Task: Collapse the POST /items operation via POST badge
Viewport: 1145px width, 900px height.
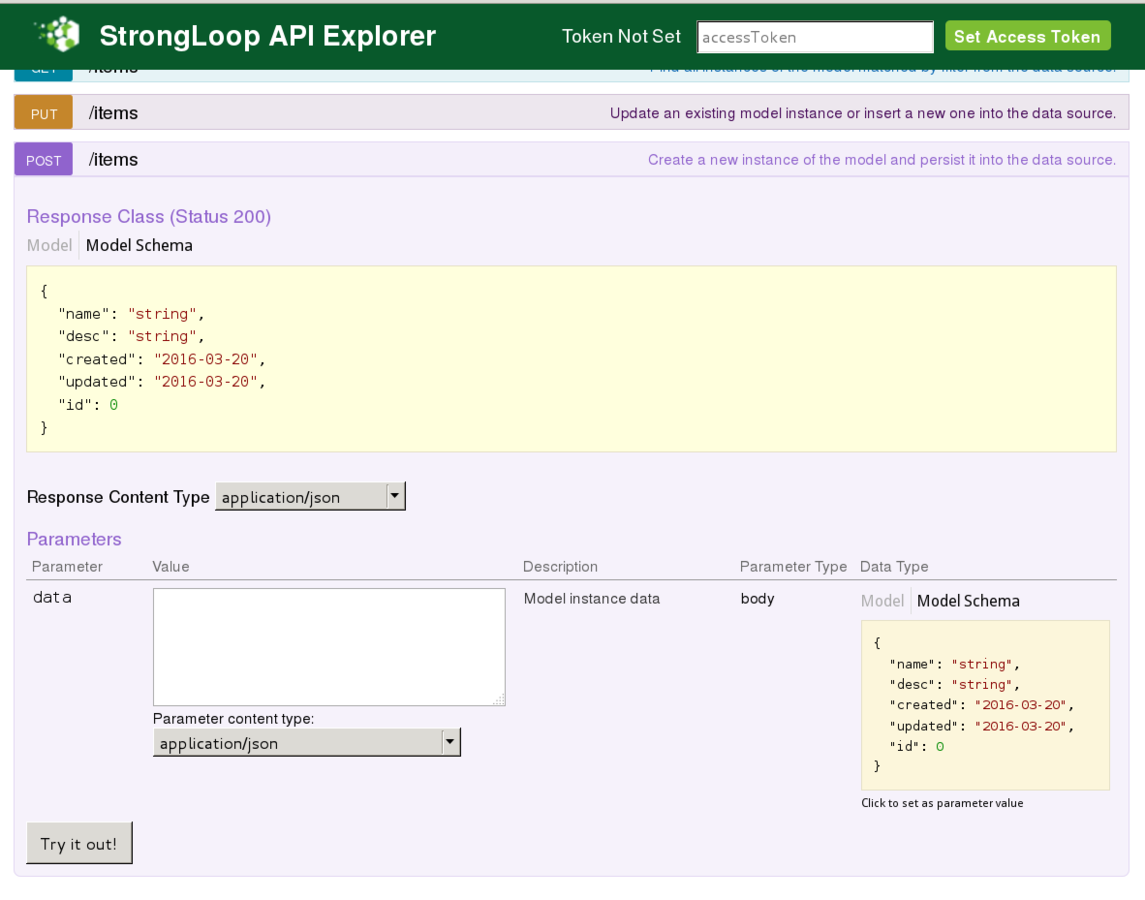Action: click(x=44, y=159)
